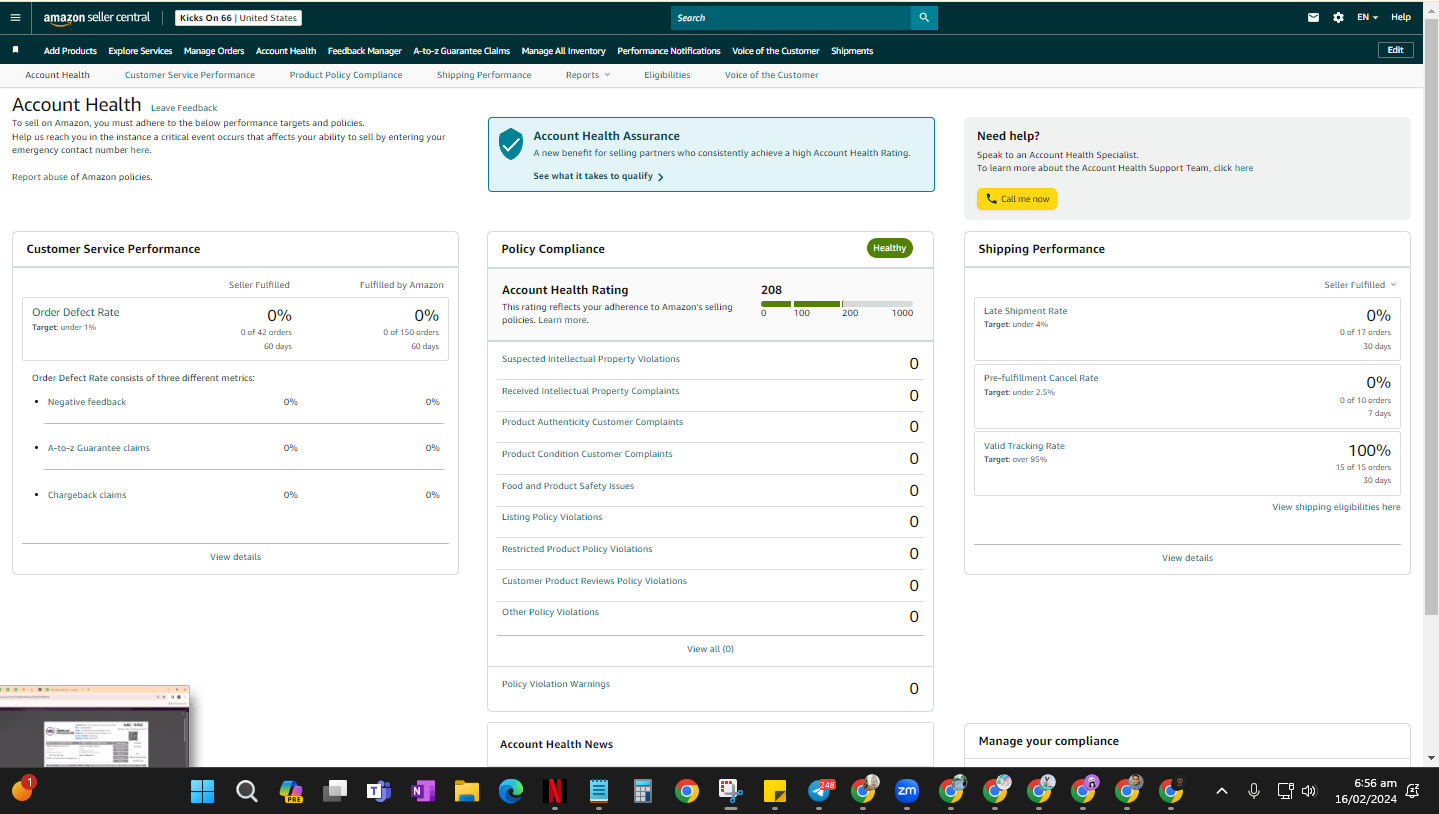Open Suspected Intellectual Property Violations row
The height and width of the screenshot is (814, 1439).
click(x=710, y=363)
